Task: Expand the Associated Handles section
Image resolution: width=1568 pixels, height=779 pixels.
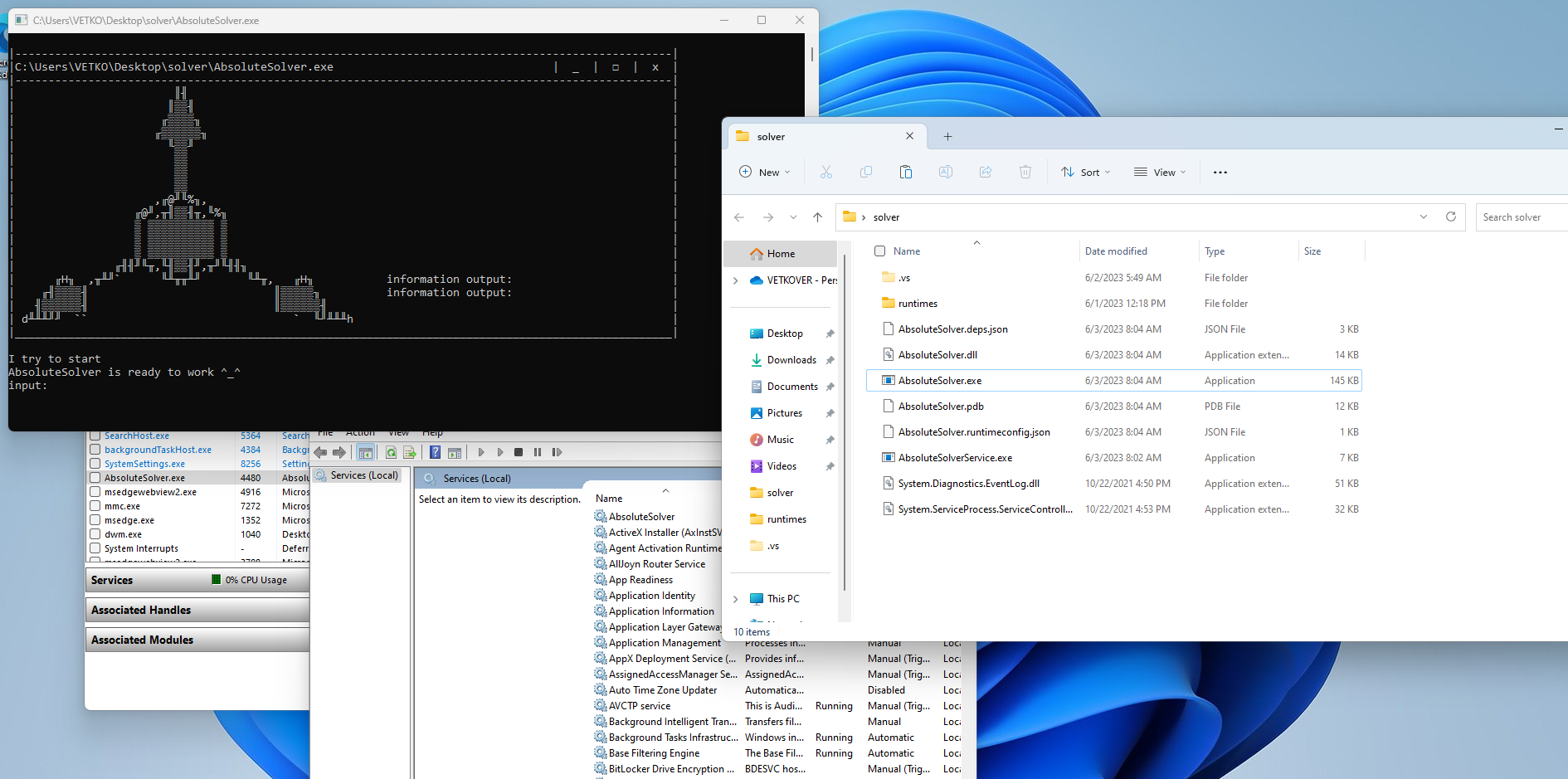Action: click(x=197, y=611)
